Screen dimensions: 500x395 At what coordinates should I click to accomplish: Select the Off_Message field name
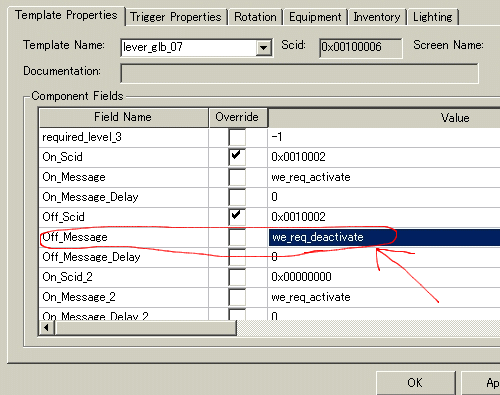pyautogui.click(x=75, y=237)
